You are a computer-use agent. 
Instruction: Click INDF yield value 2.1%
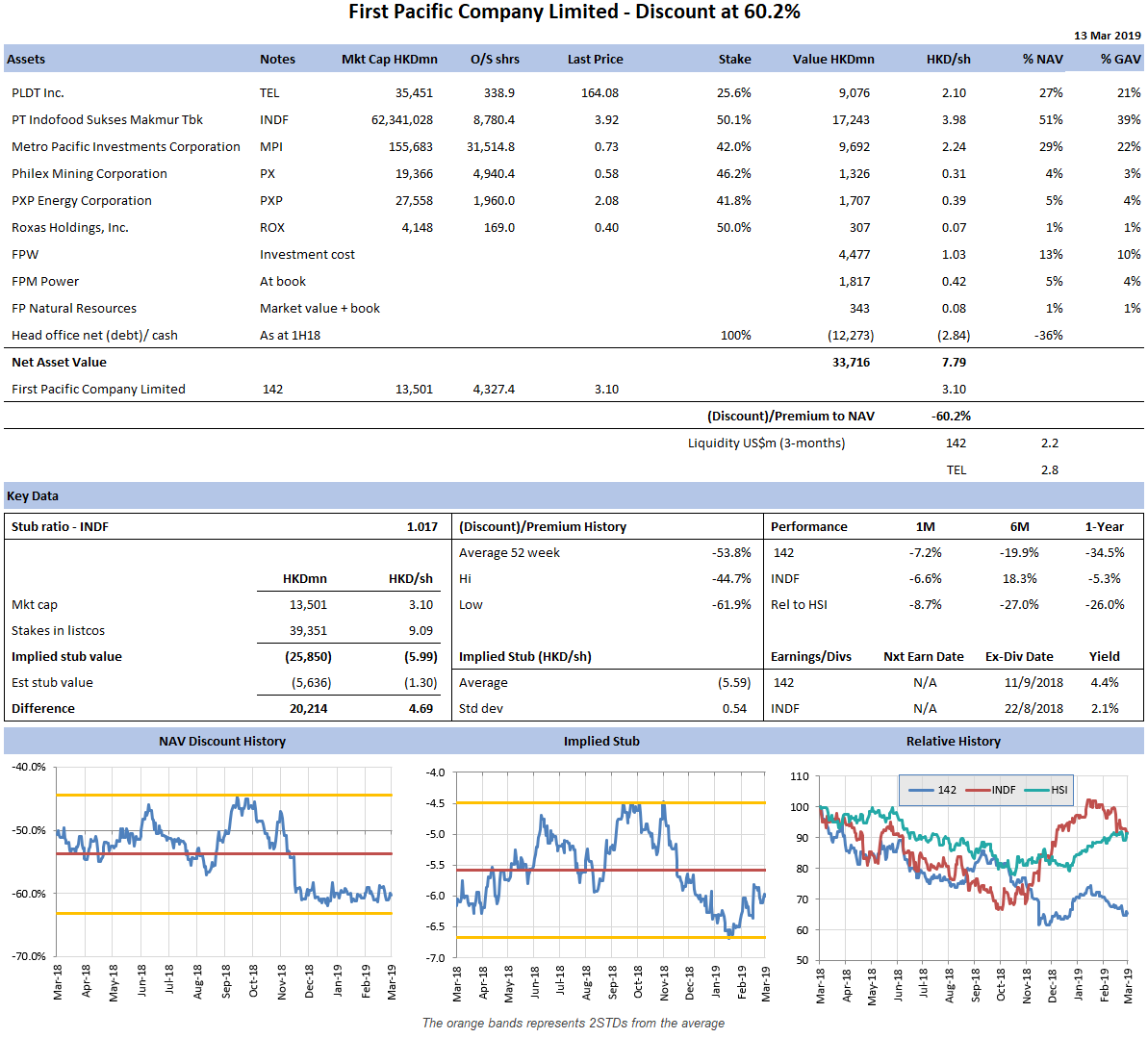pyautogui.click(x=1104, y=709)
